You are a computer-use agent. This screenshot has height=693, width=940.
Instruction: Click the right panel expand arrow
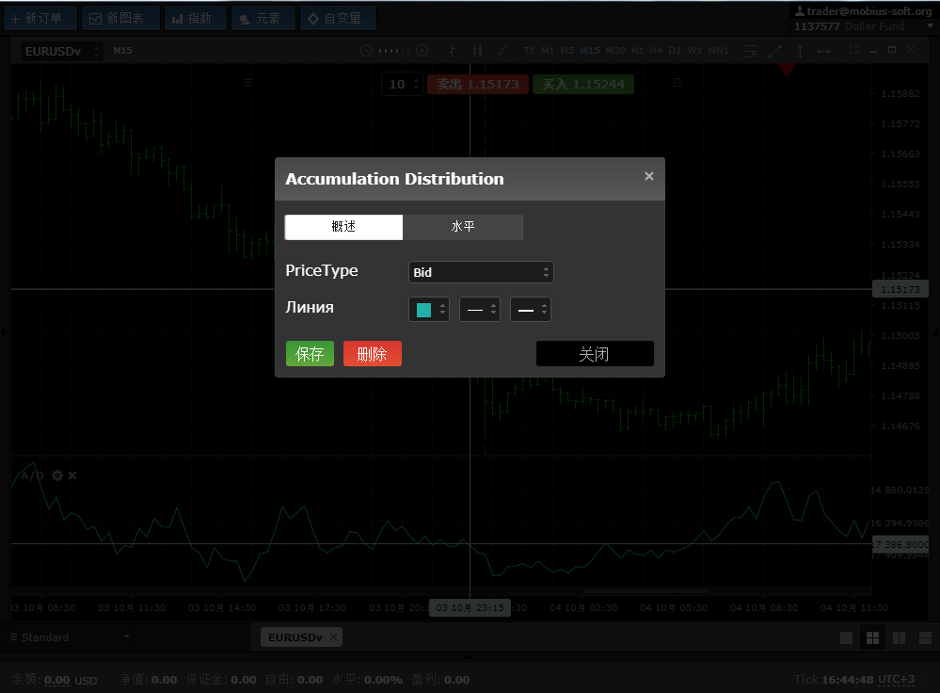(x=936, y=332)
